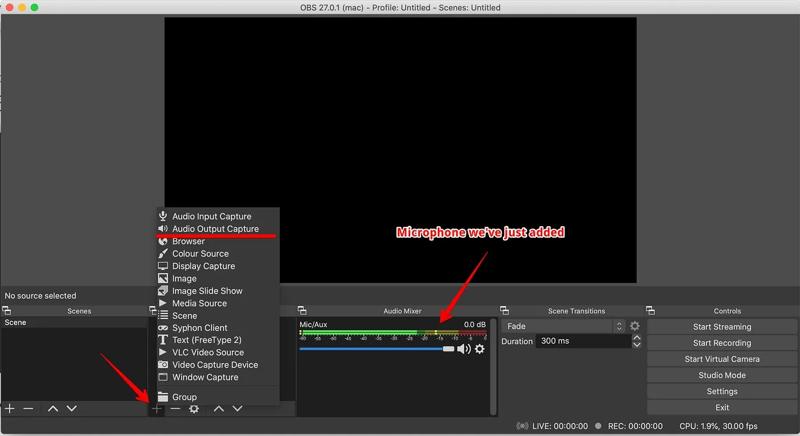Undock the Audio Mixer panel icon
Viewport: 800px width, 436px height.
point(303,311)
